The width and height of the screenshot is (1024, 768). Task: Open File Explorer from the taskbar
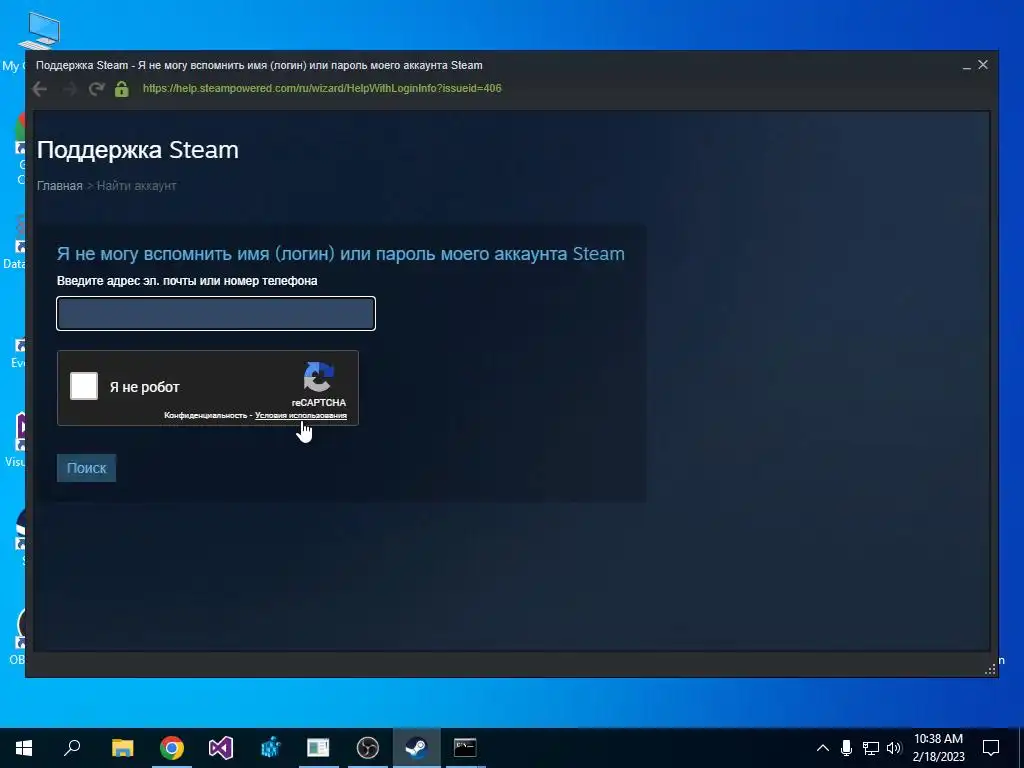click(122, 748)
